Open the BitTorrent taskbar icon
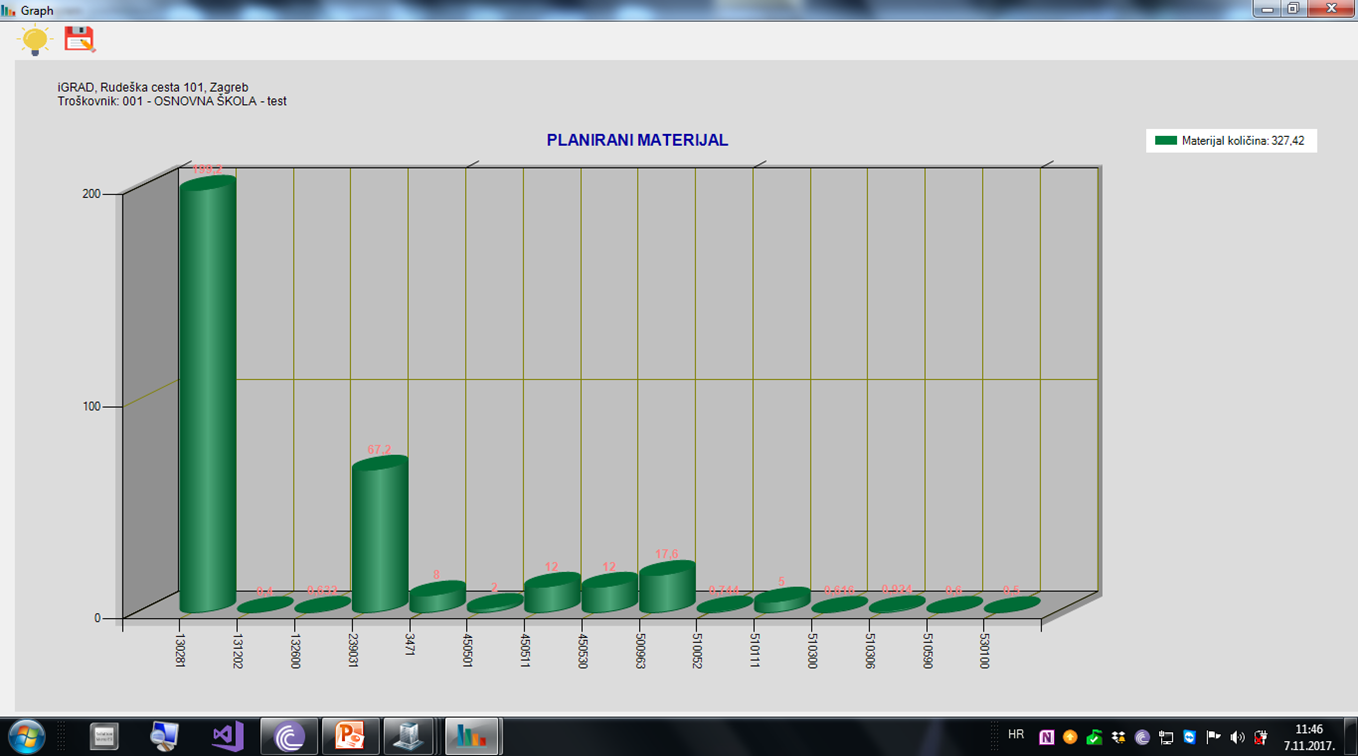Image resolution: width=1358 pixels, height=756 pixels. tap(288, 737)
